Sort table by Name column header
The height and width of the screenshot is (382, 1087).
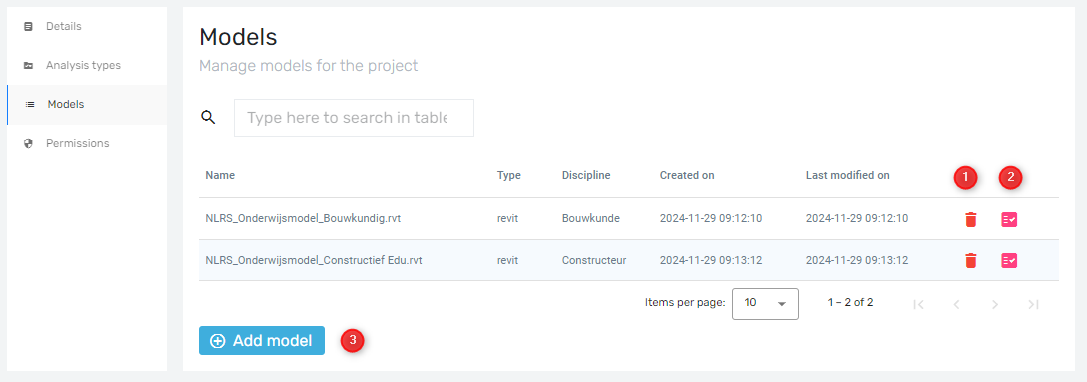(x=220, y=175)
